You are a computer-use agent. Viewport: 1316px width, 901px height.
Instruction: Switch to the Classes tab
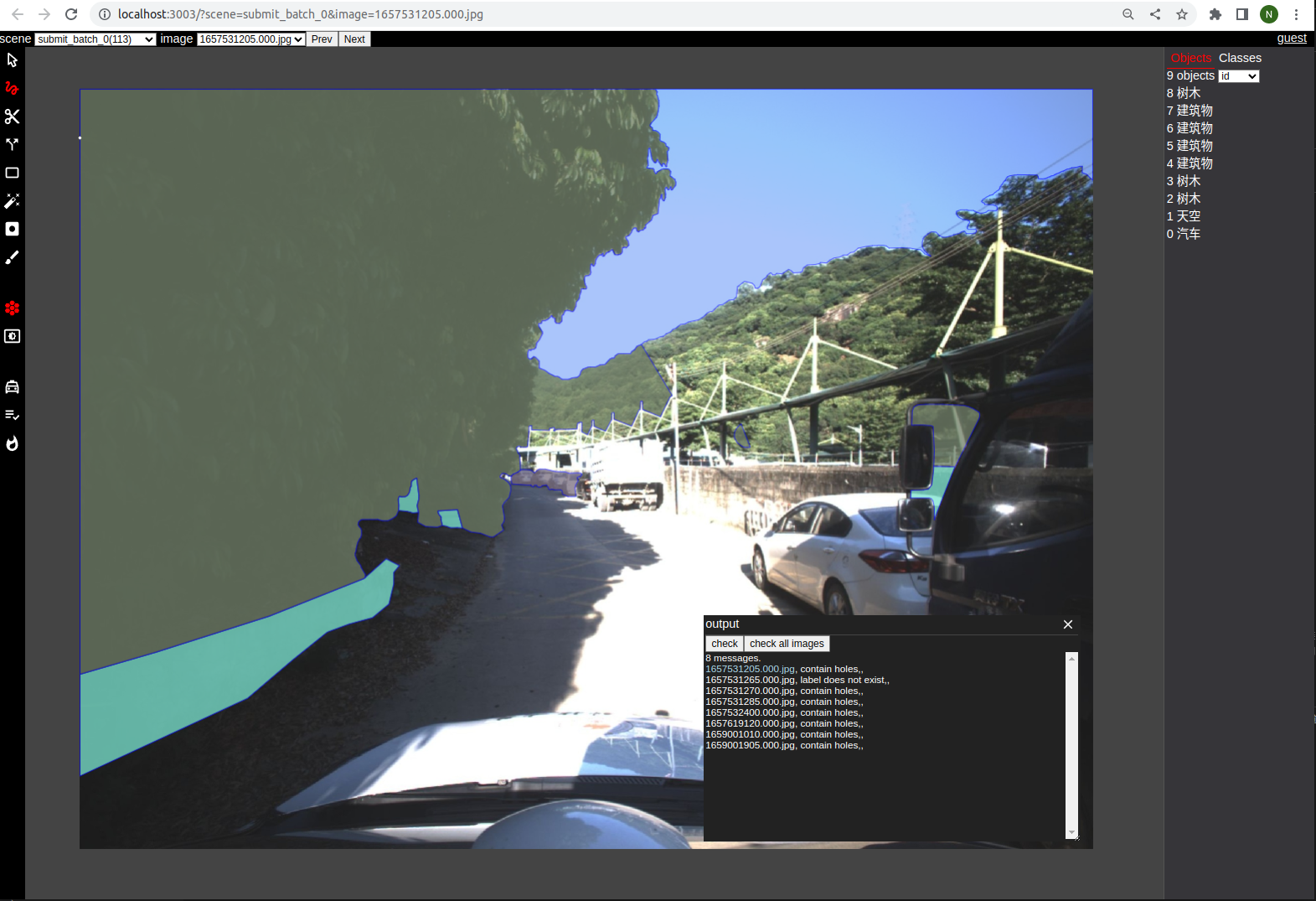(x=1239, y=58)
